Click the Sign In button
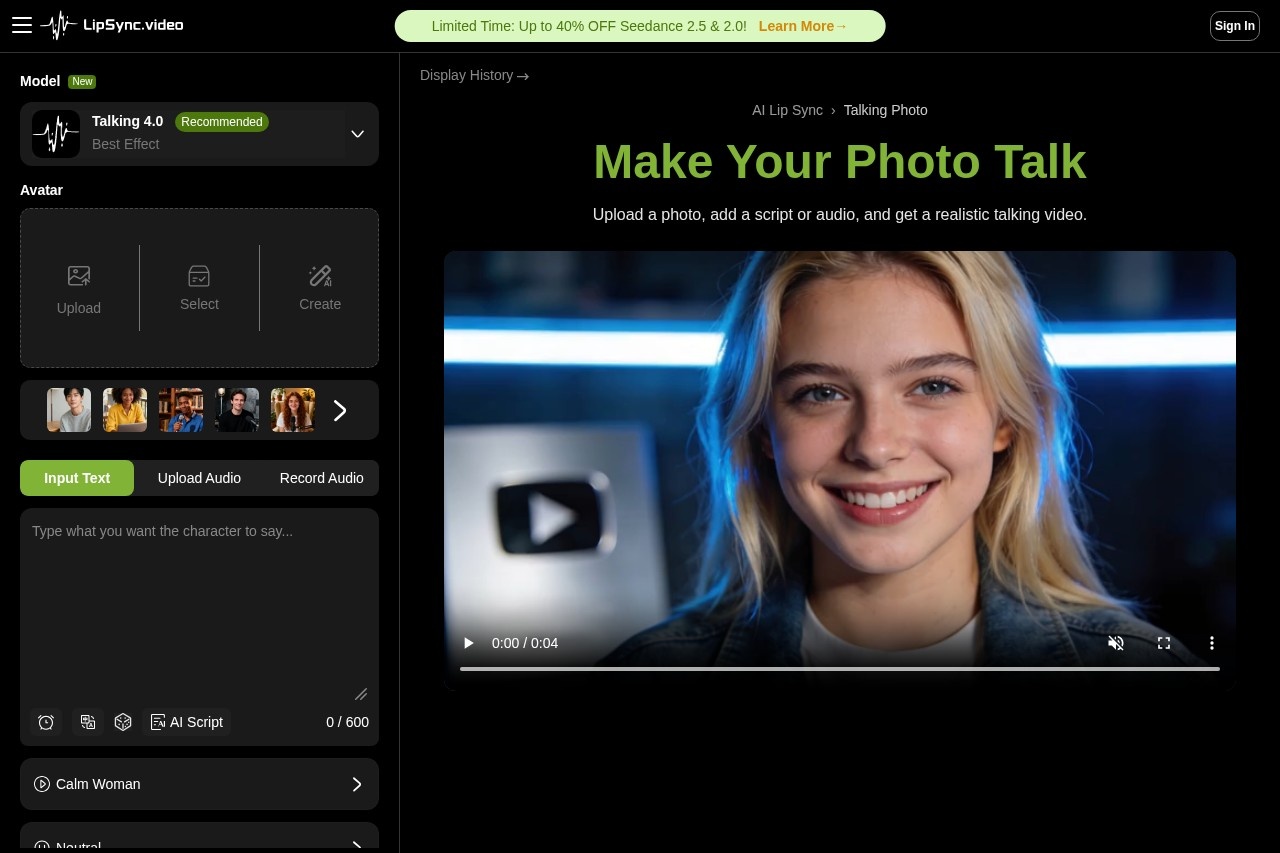Image resolution: width=1280 pixels, height=853 pixels. point(1235,26)
